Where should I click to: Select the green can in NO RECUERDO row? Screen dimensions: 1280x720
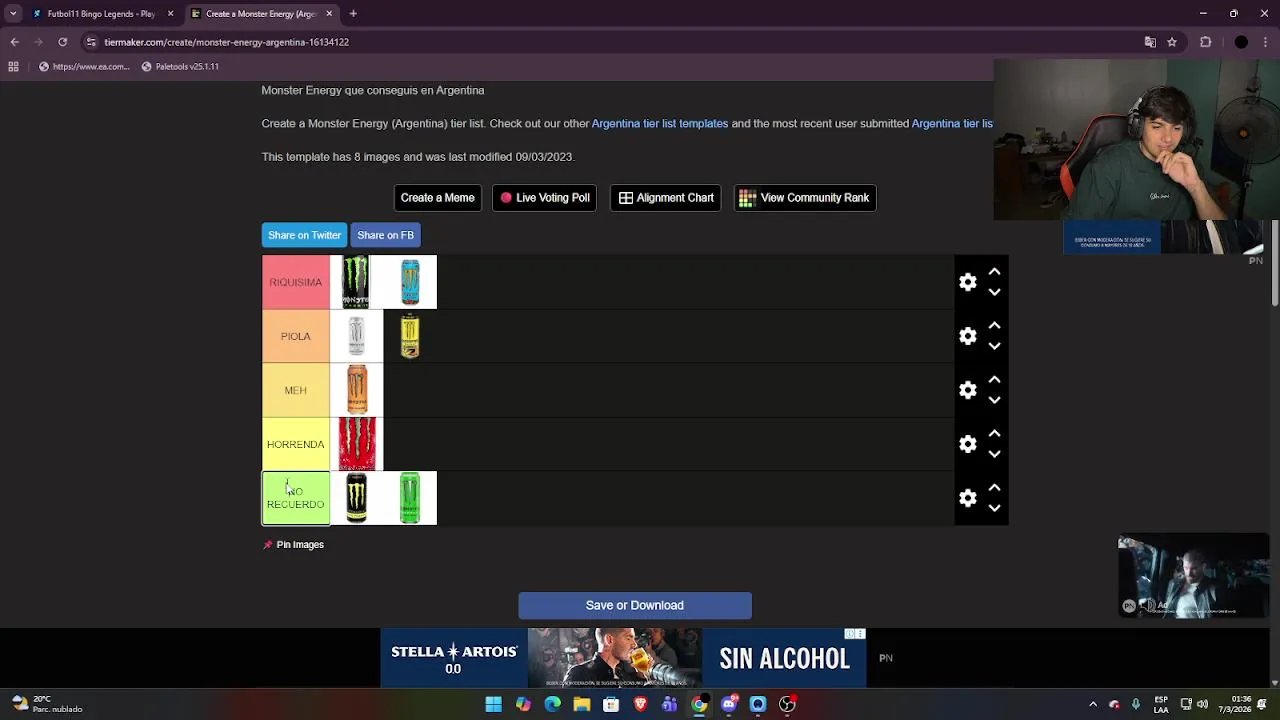pos(410,498)
